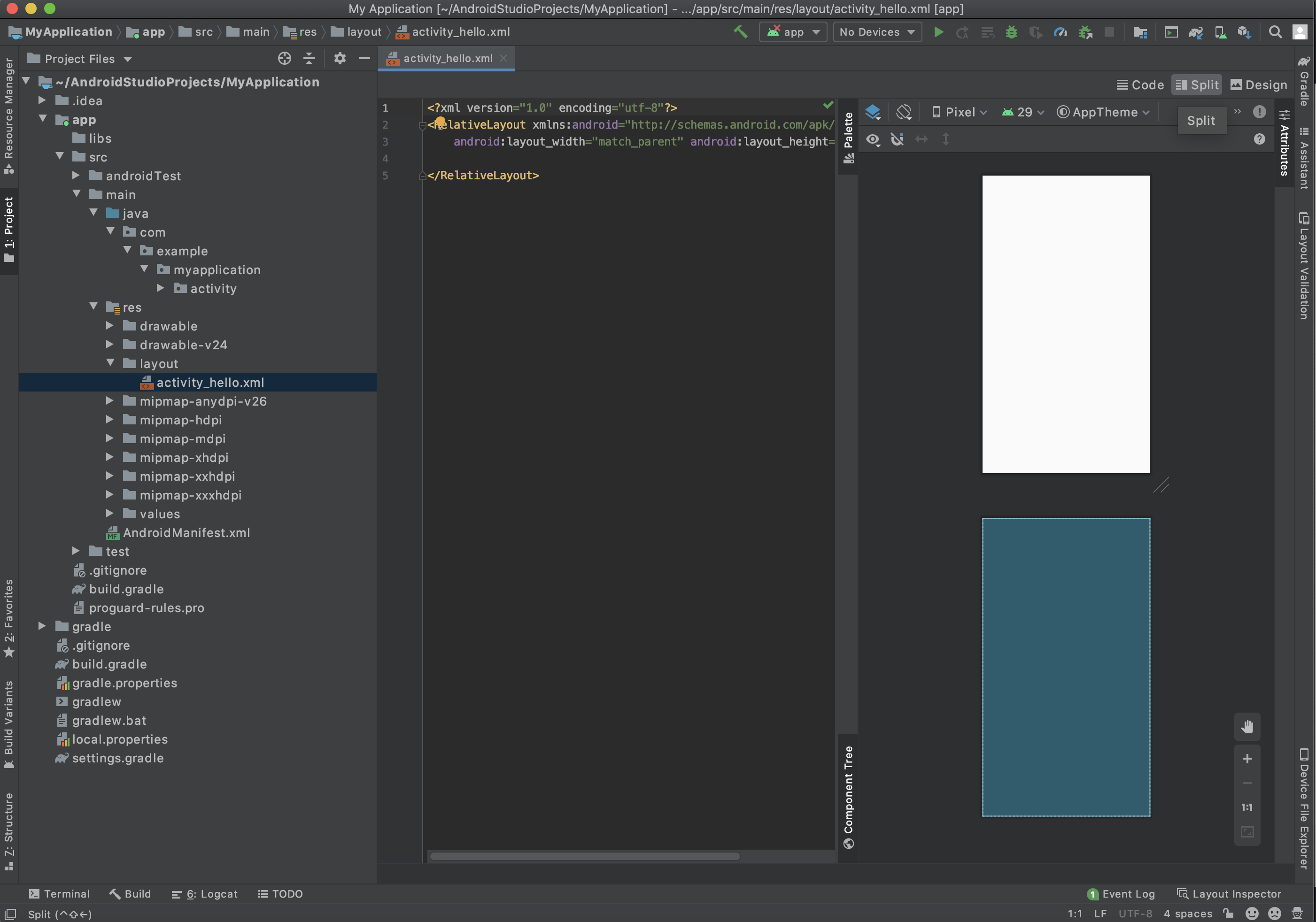The height and width of the screenshot is (922, 1316).
Task: Open the Design Surface layers icon
Action: click(872, 112)
